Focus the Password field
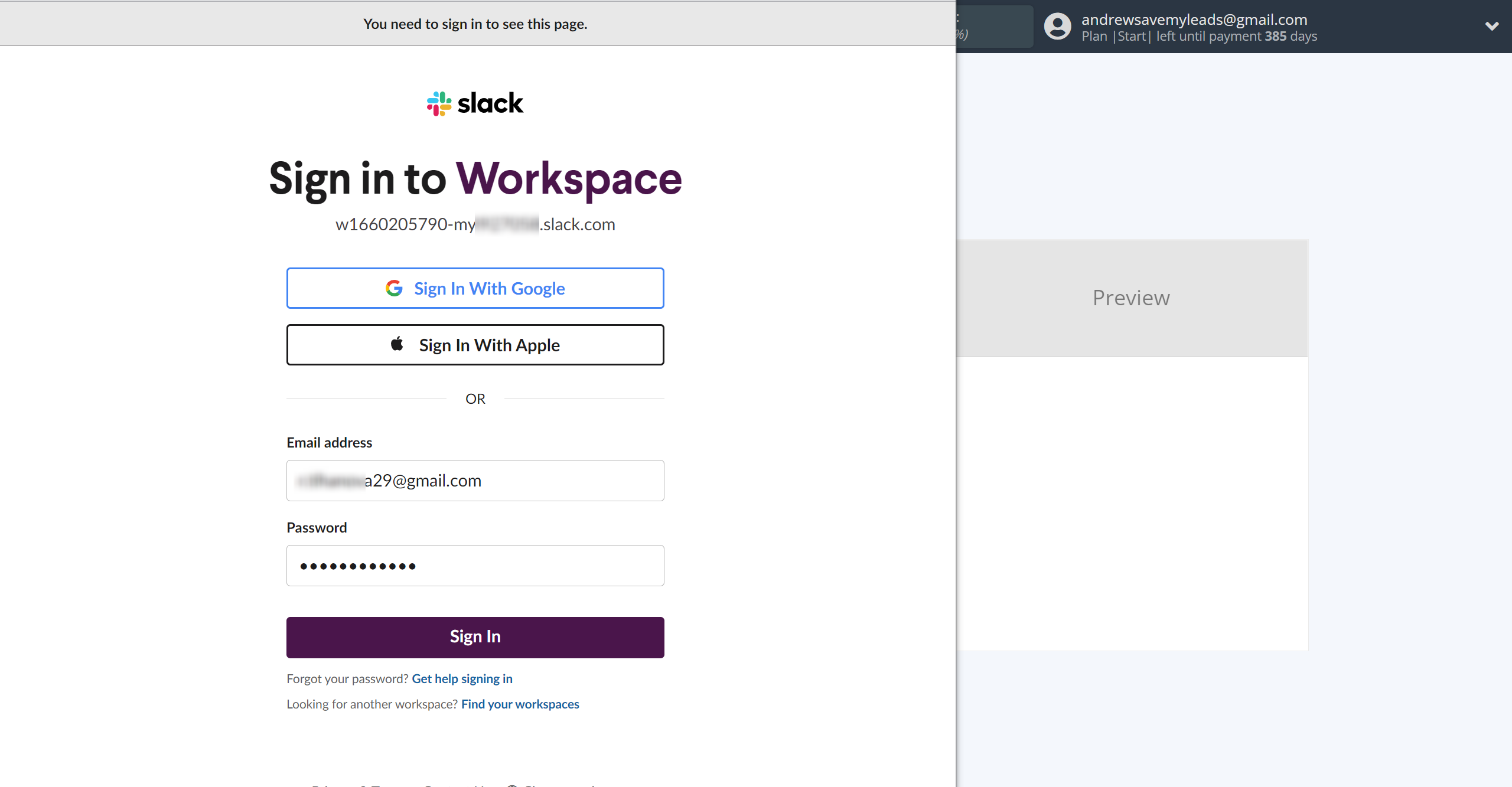1512x787 pixels. click(475, 566)
